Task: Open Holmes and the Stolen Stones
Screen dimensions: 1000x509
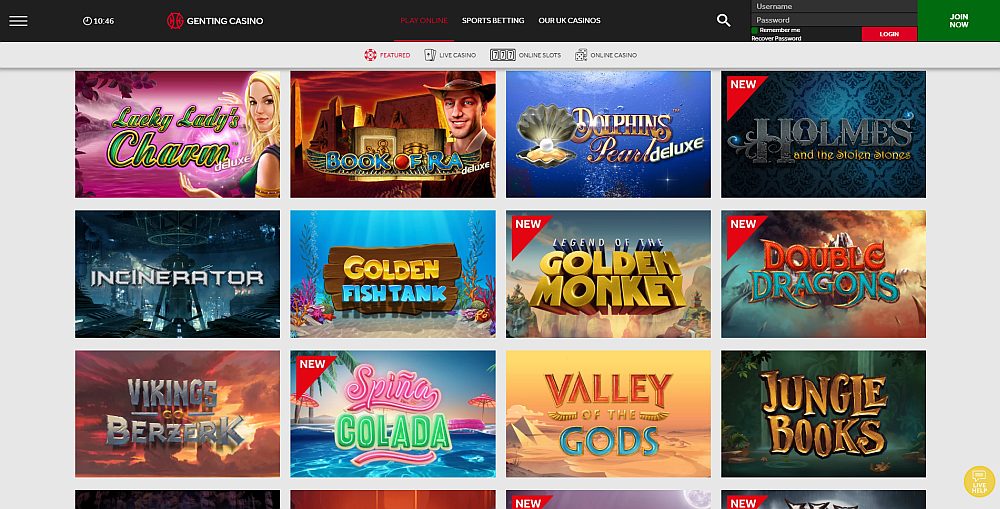Action: 823,134
